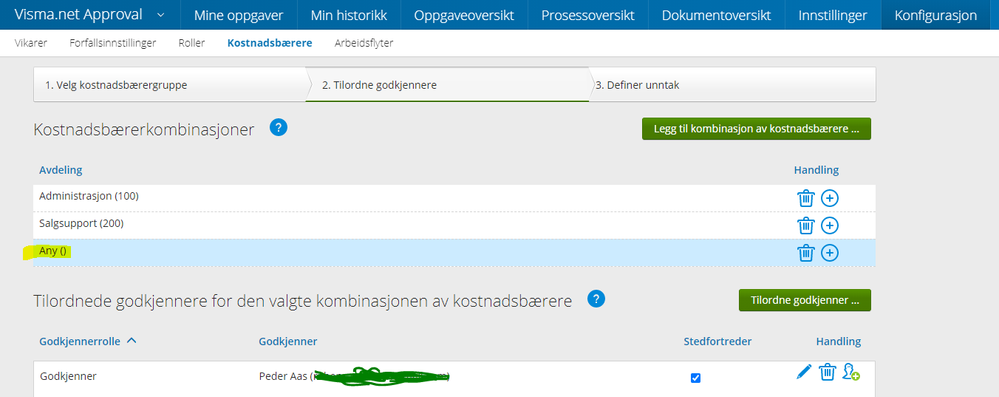This screenshot has height=397, width=999.
Task: Click the plus icon for Salgsupport (200)
Action: pyautogui.click(x=829, y=226)
